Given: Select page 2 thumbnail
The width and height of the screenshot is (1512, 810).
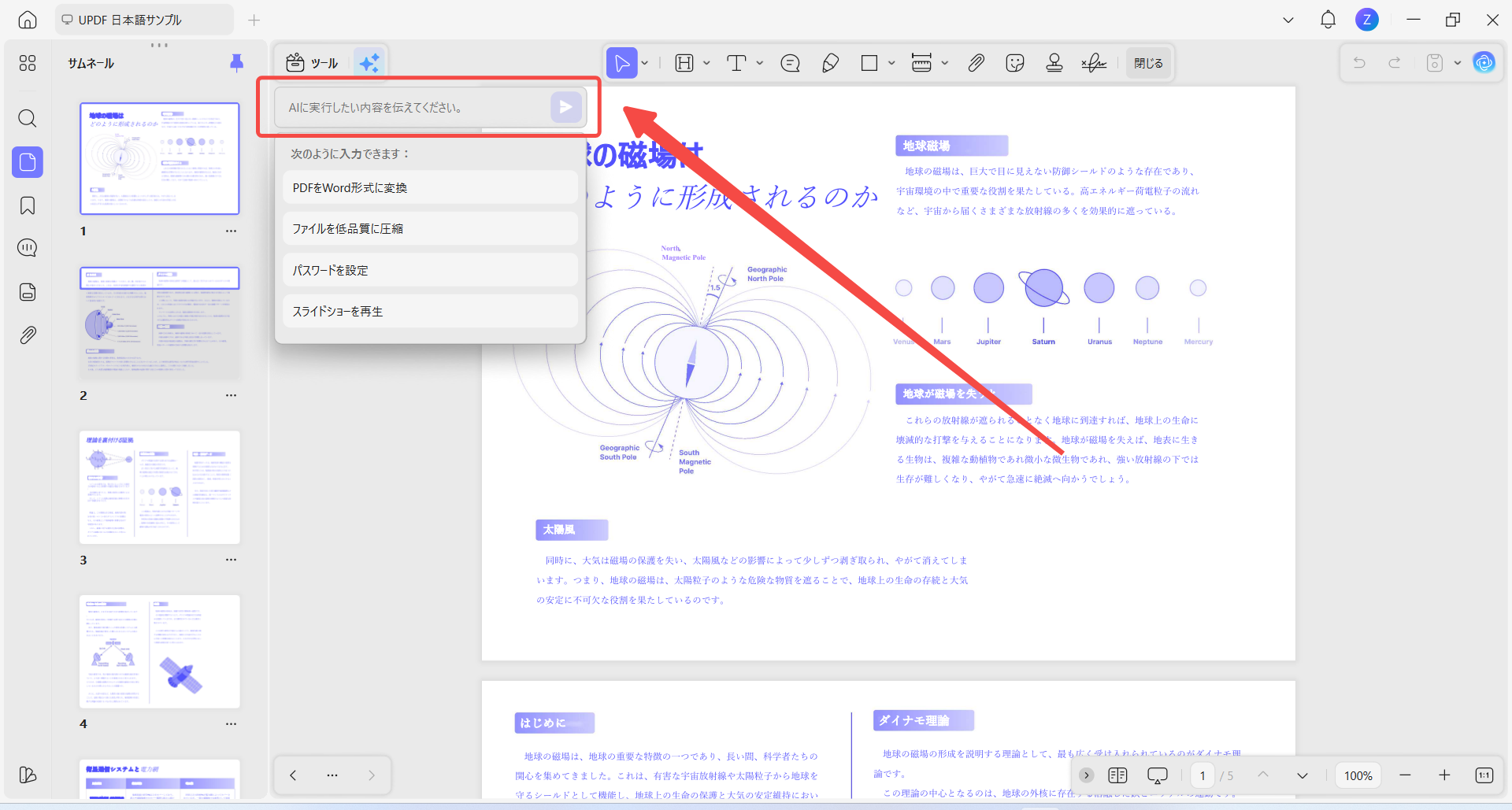Looking at the screenshot, I should click(160, 323).
